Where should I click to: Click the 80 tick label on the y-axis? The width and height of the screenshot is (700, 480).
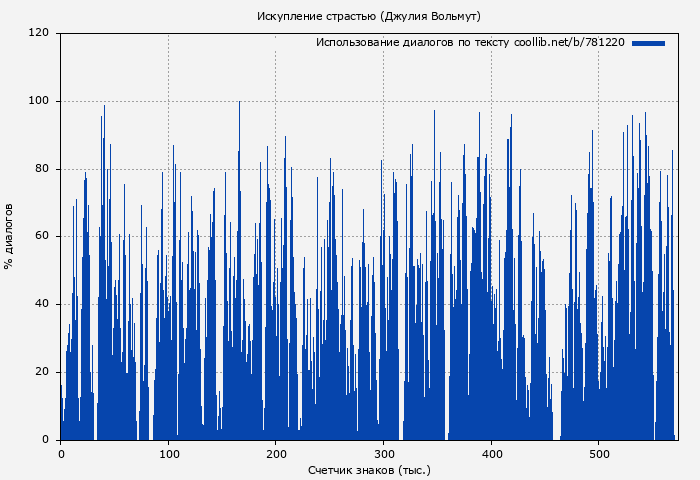(x=42, y=169)
